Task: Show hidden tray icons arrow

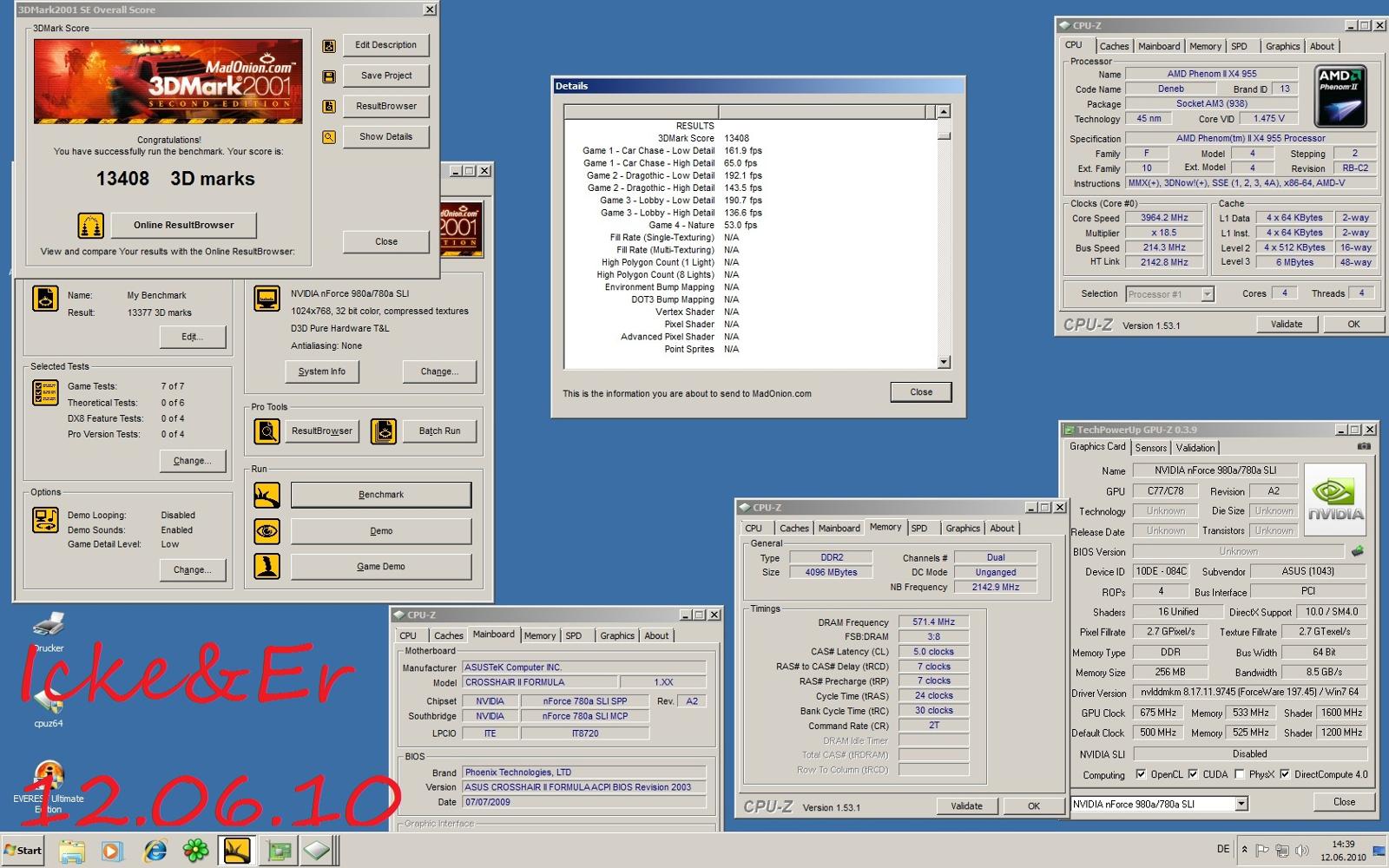Action: pyautogui.click(x=1244, y=850)
